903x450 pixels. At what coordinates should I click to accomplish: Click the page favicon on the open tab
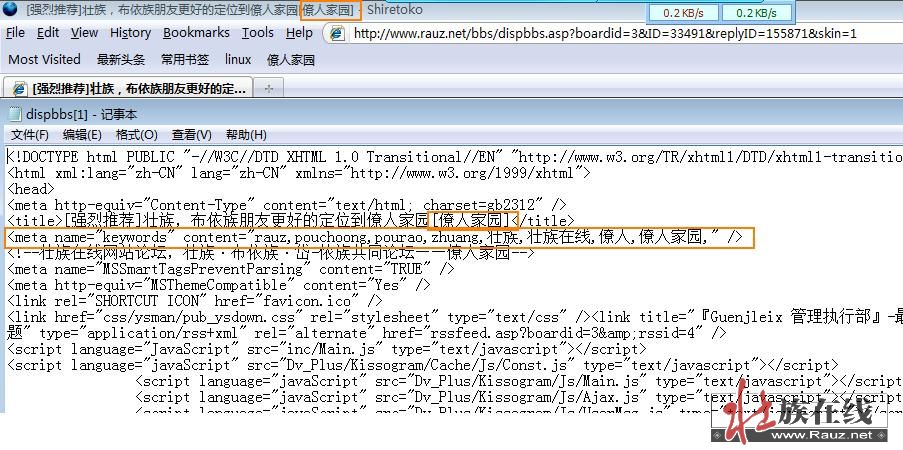coord(19,88)
